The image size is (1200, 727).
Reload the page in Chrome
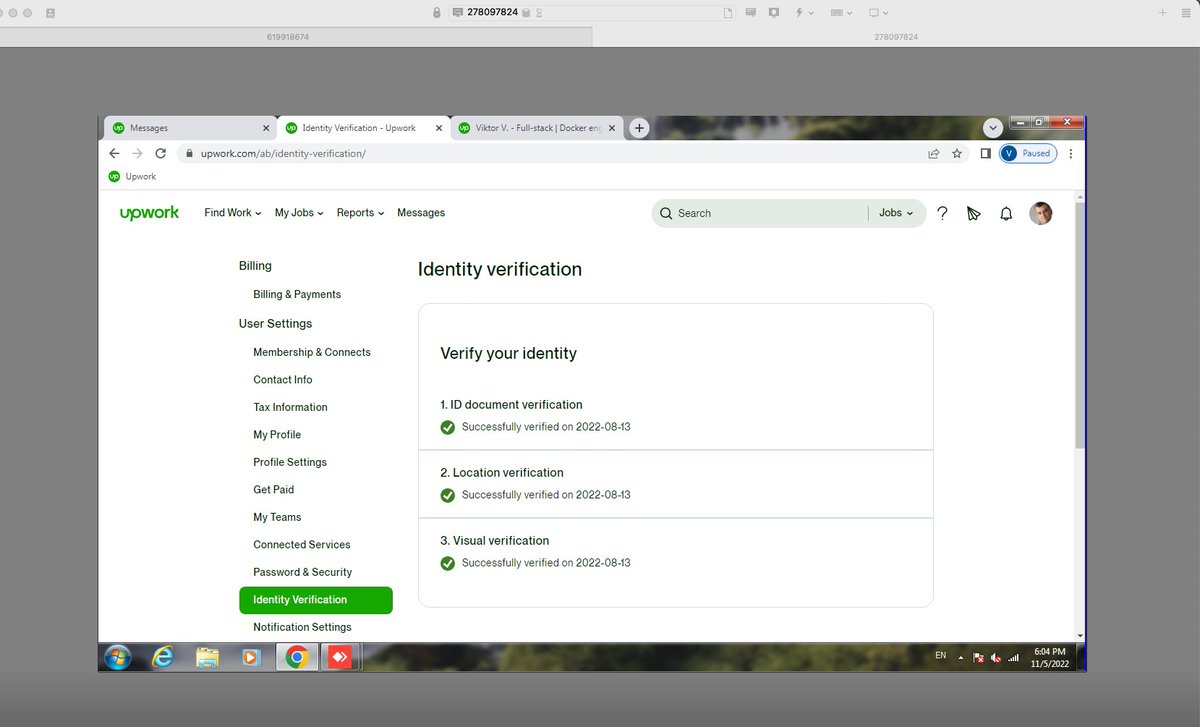click(x=160, y=154)
